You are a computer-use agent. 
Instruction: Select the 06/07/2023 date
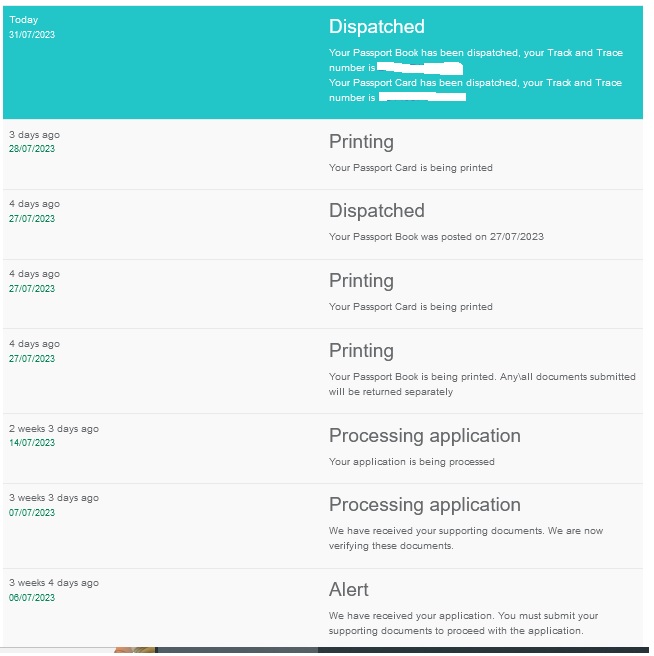click(32, 598)
